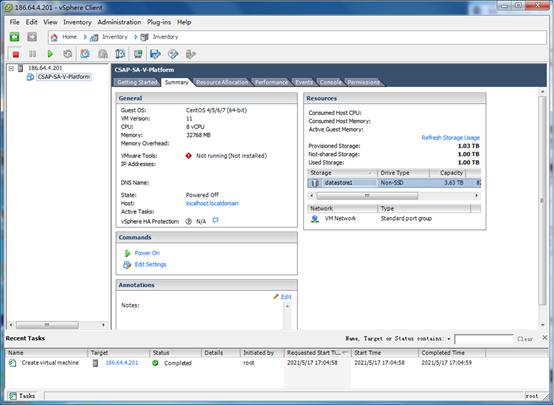Switch to the Permissions tab
554x405 pixels.
coord(364,82)
